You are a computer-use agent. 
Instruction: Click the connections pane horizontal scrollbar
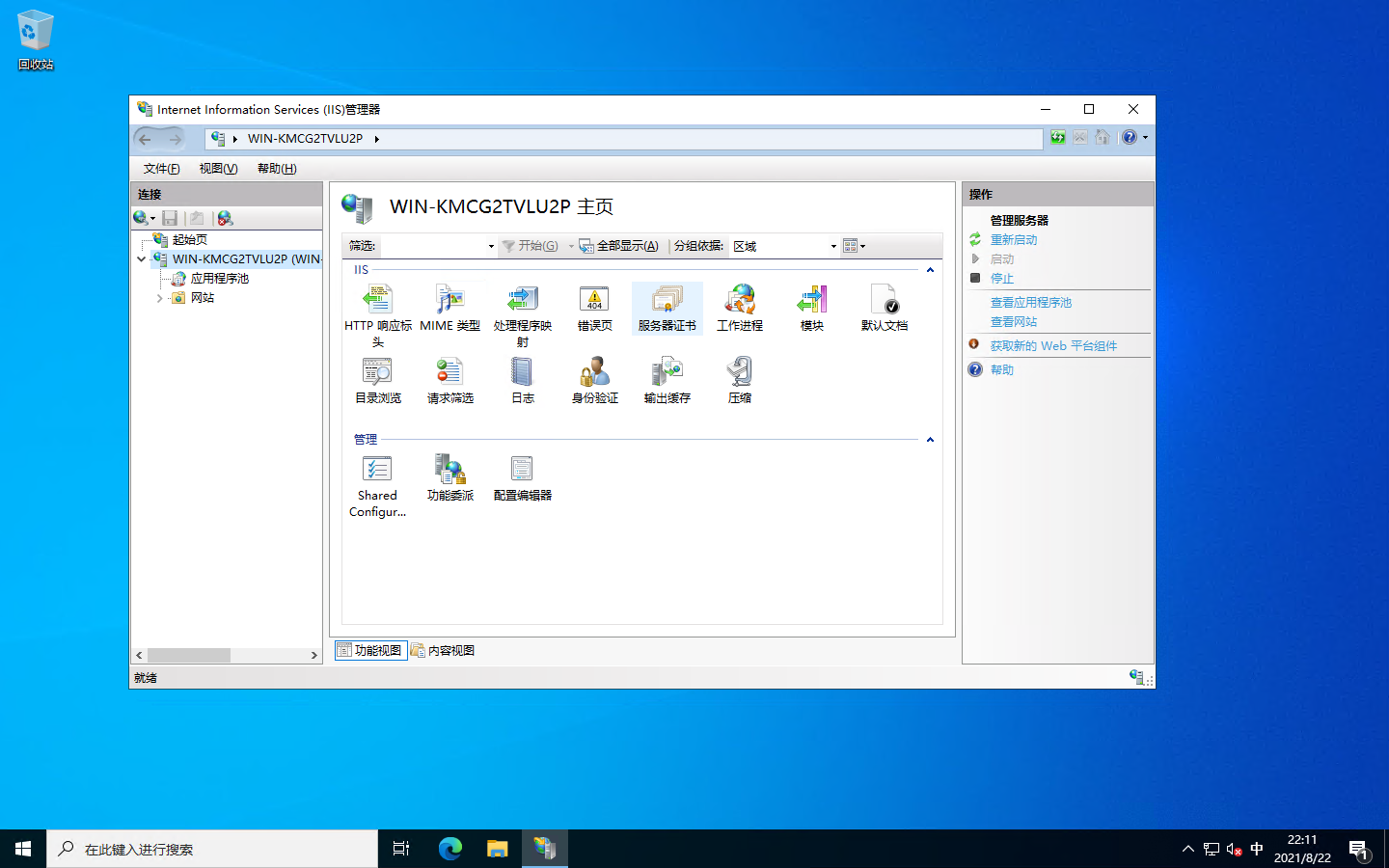coord(189,655)
